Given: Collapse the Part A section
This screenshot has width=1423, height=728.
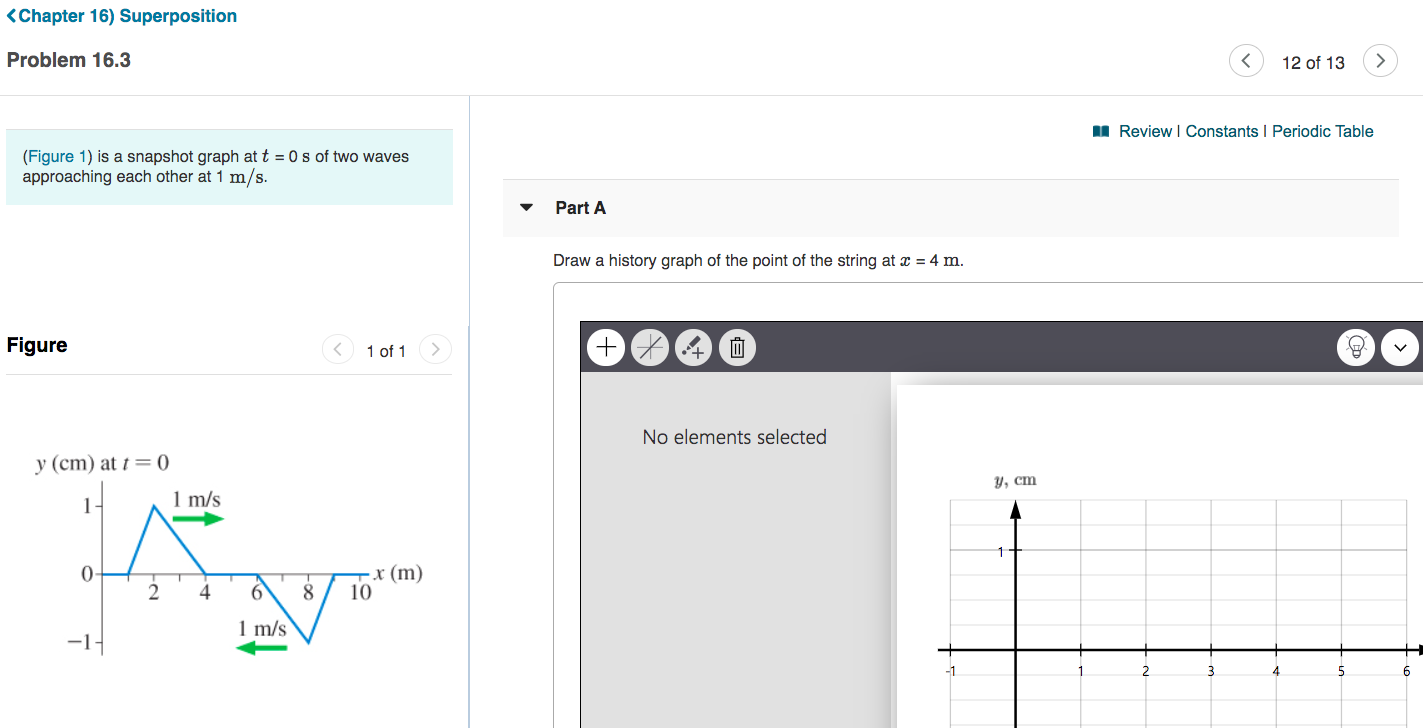Looking at the screenshot, I should click(x=527, y=207).
